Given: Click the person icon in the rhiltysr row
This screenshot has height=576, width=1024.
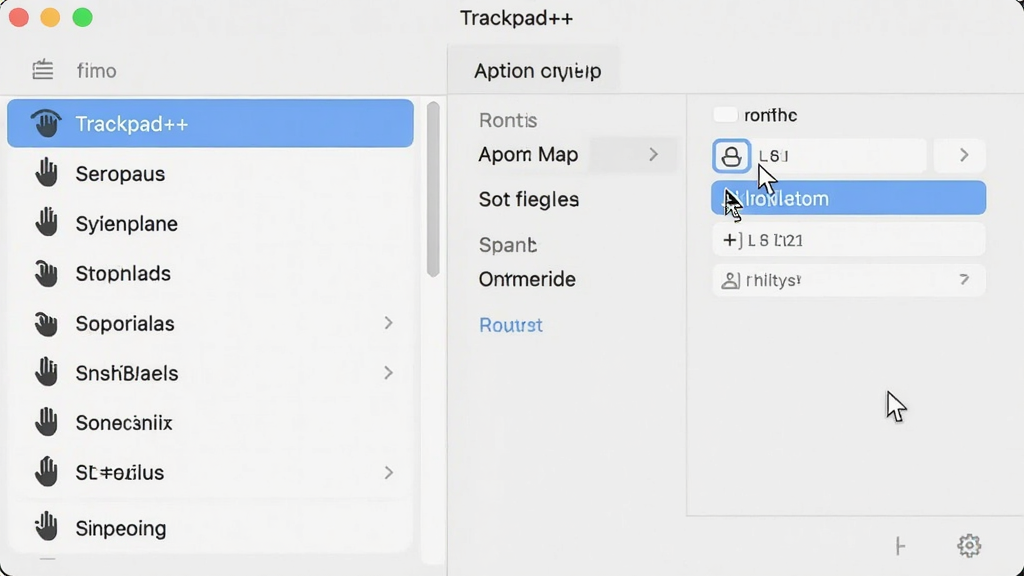Looking at the screenshot, I should click(x=730, y=281).
